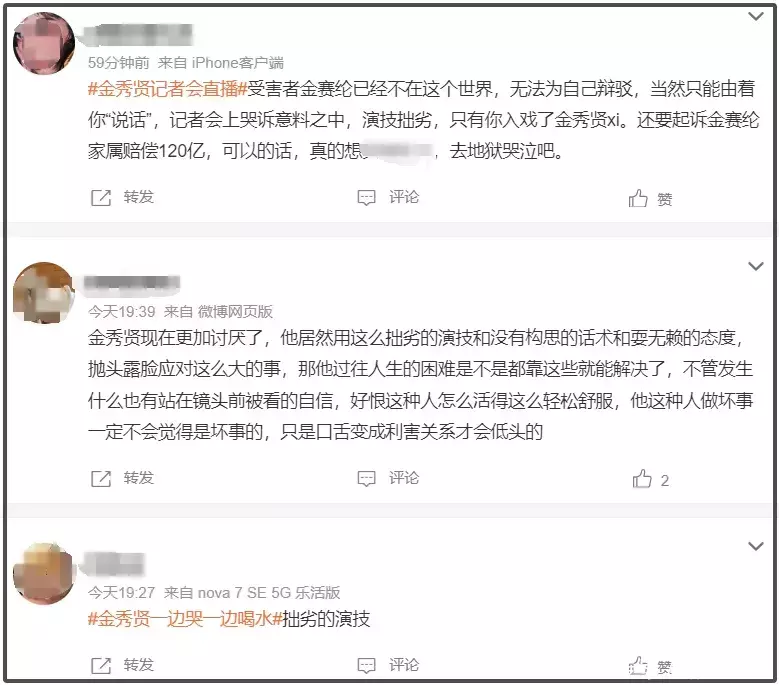
Task: Open hashtag #金秀贤一边哭一边喝水#
Action: (x=185, y=619)
